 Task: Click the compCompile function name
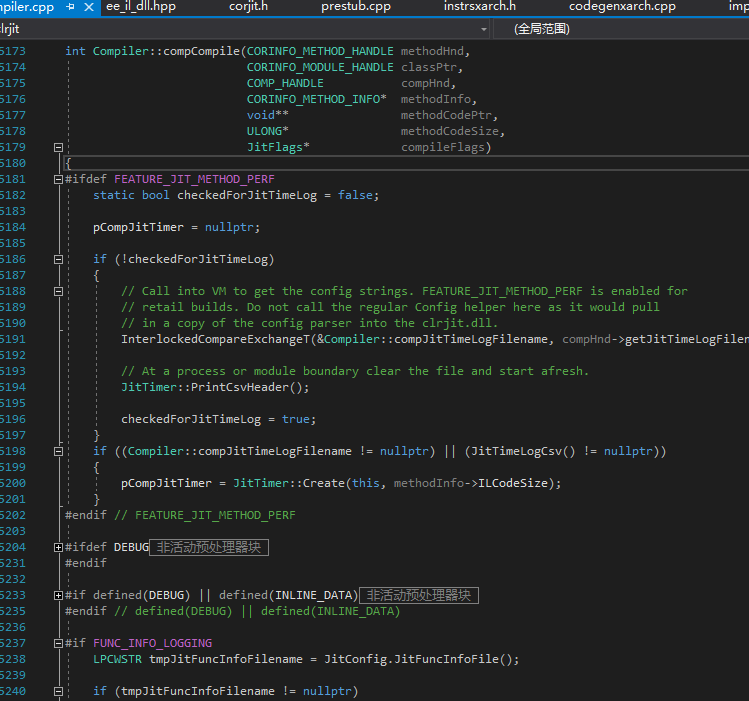(x=201, y=51)
